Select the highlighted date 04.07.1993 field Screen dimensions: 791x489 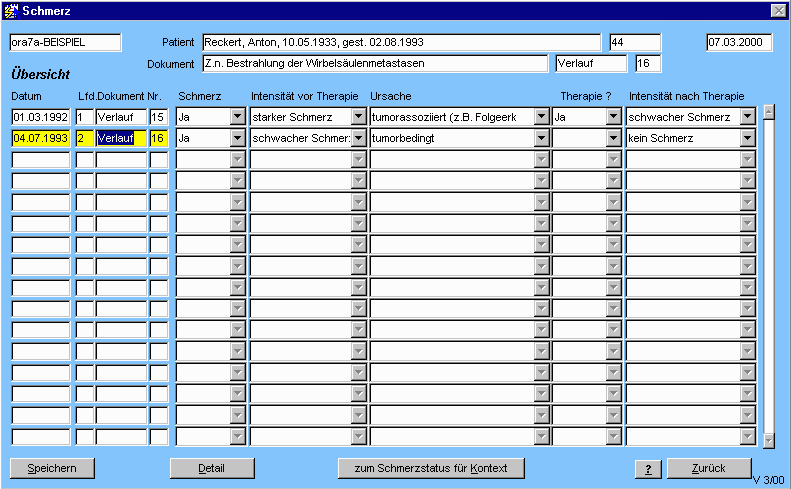(40, 138)
